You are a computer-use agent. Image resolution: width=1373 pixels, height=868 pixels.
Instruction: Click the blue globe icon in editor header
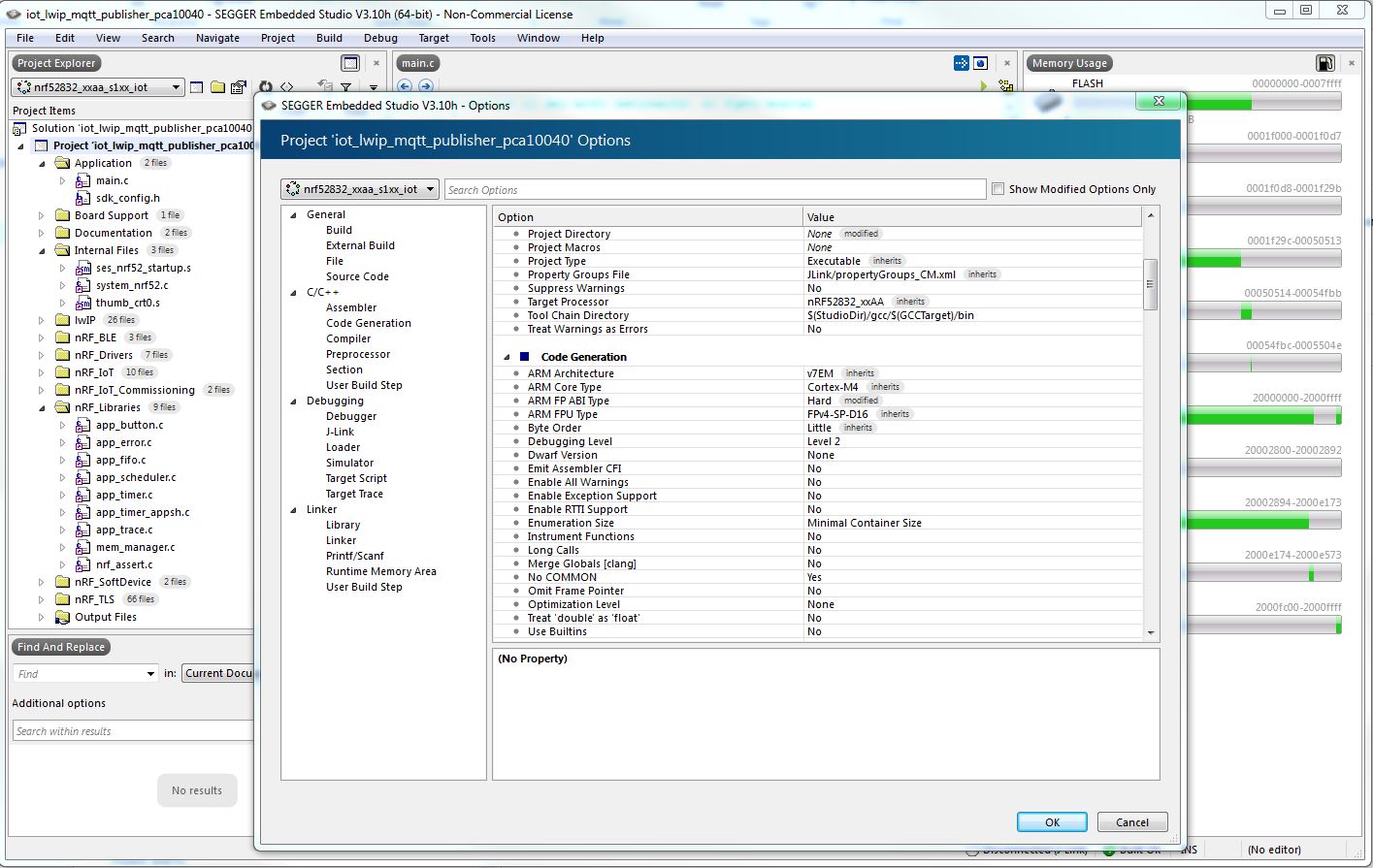(981, 63)
